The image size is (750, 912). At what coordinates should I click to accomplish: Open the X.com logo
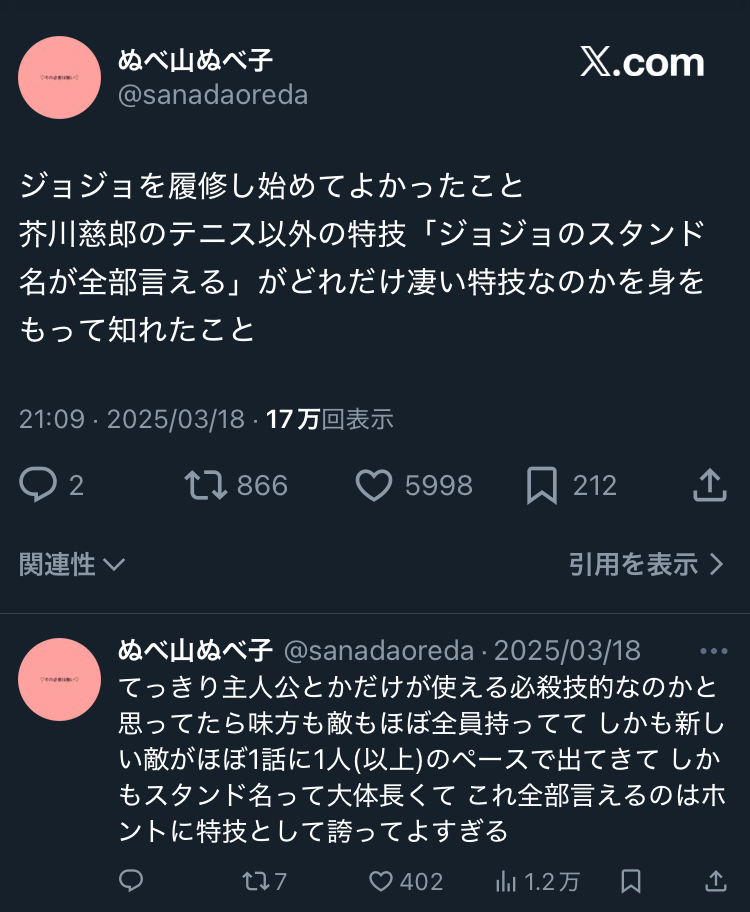(642, 63)
